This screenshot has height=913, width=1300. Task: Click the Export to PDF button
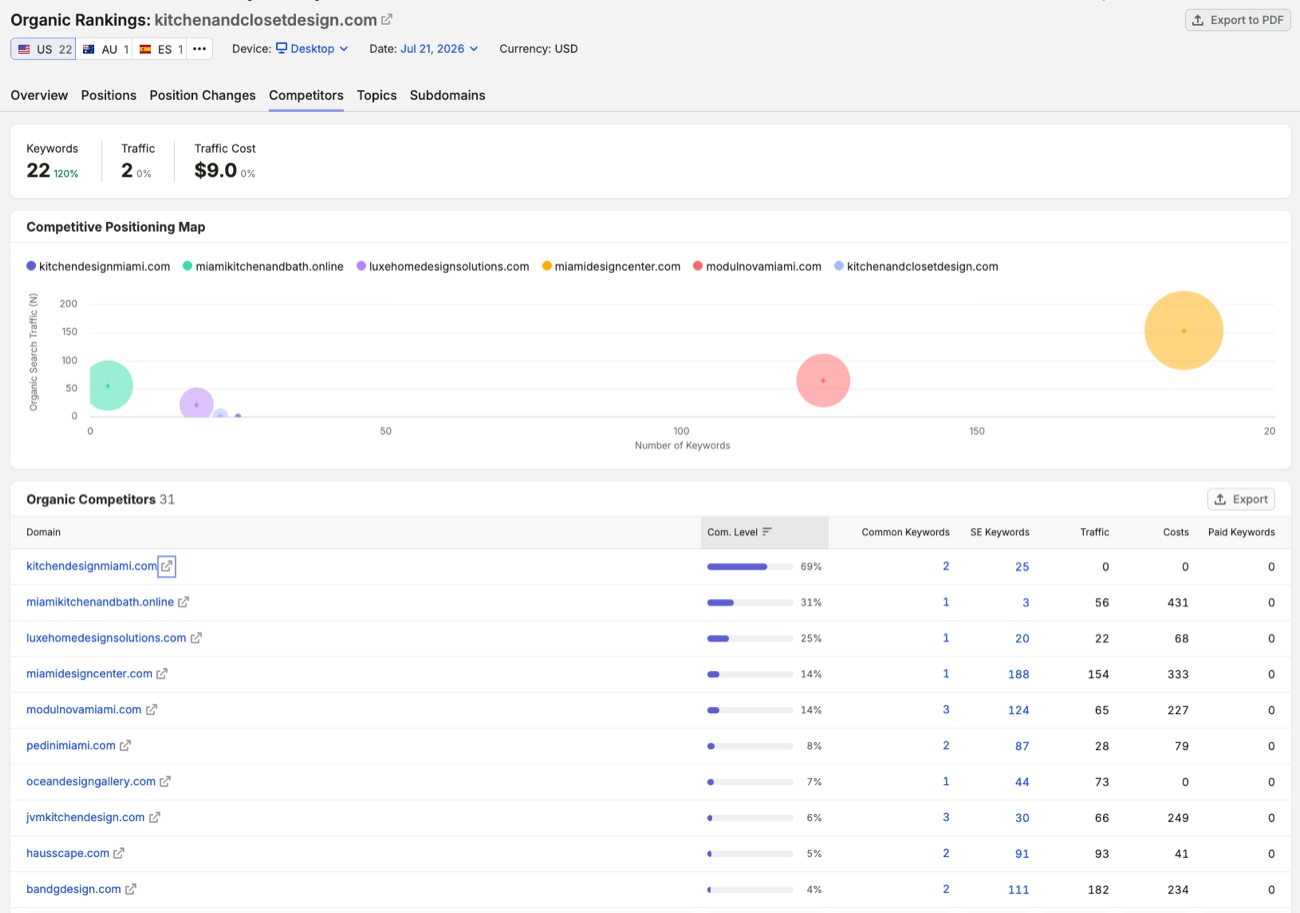(x=1238, y=20)
